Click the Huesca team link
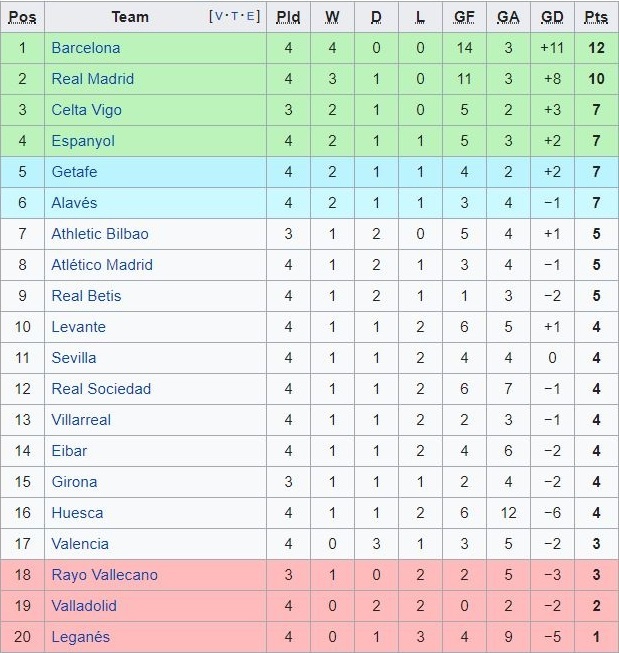Image resolution: width=619 pixels, height=653 pixels. (77, 513)
